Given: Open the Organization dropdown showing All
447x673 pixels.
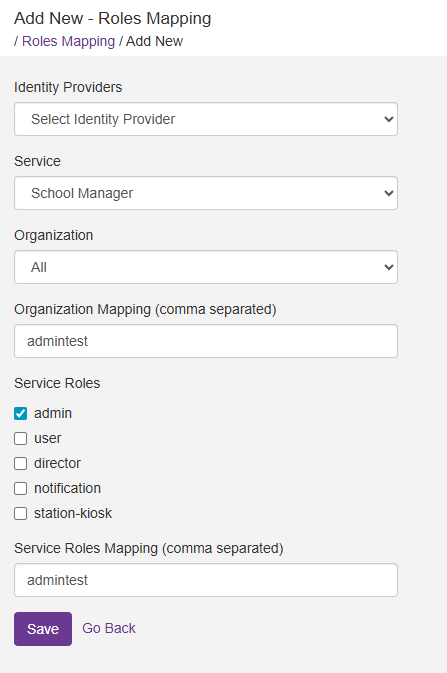Looking at the screenshot, I should 206,267.
